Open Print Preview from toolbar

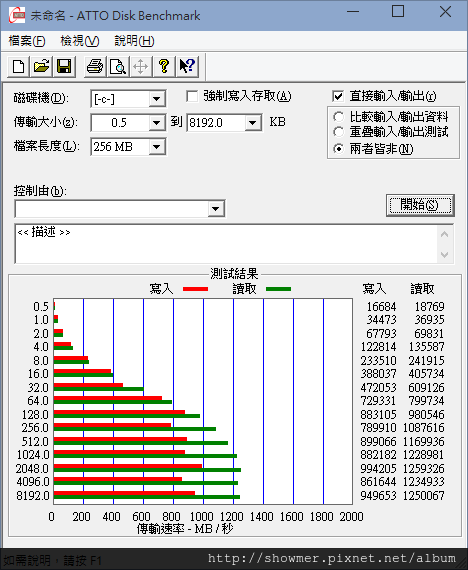[x=117, y=67]
